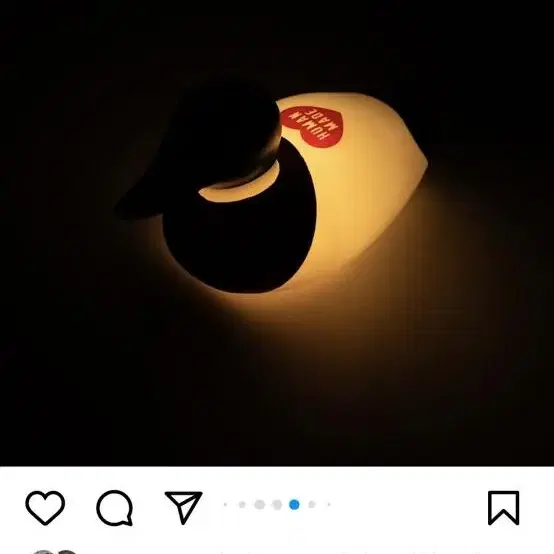Select the small gray dot left of the largest dot
Image resolution: width=554 pixels, height=554 pixels.
pos(242,505)
